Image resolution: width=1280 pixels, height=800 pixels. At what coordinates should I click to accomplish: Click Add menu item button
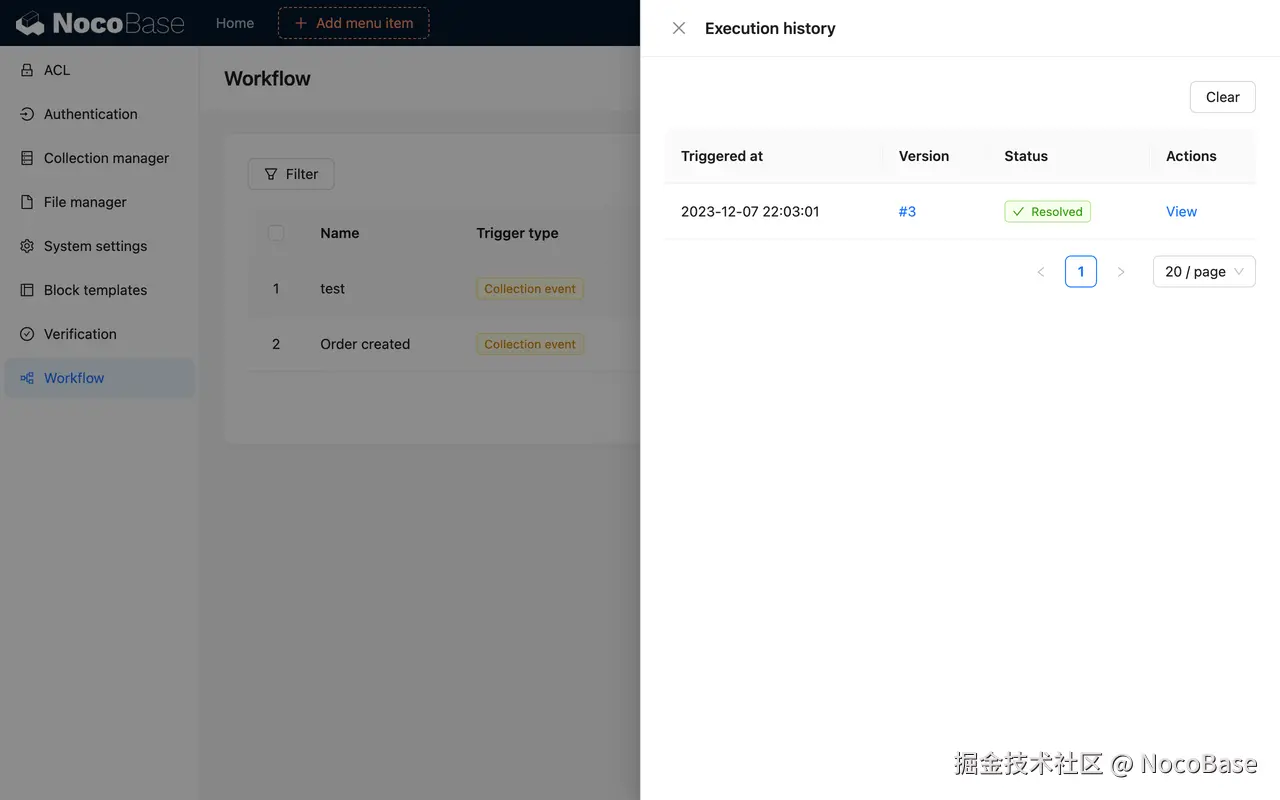pos(353,23)
